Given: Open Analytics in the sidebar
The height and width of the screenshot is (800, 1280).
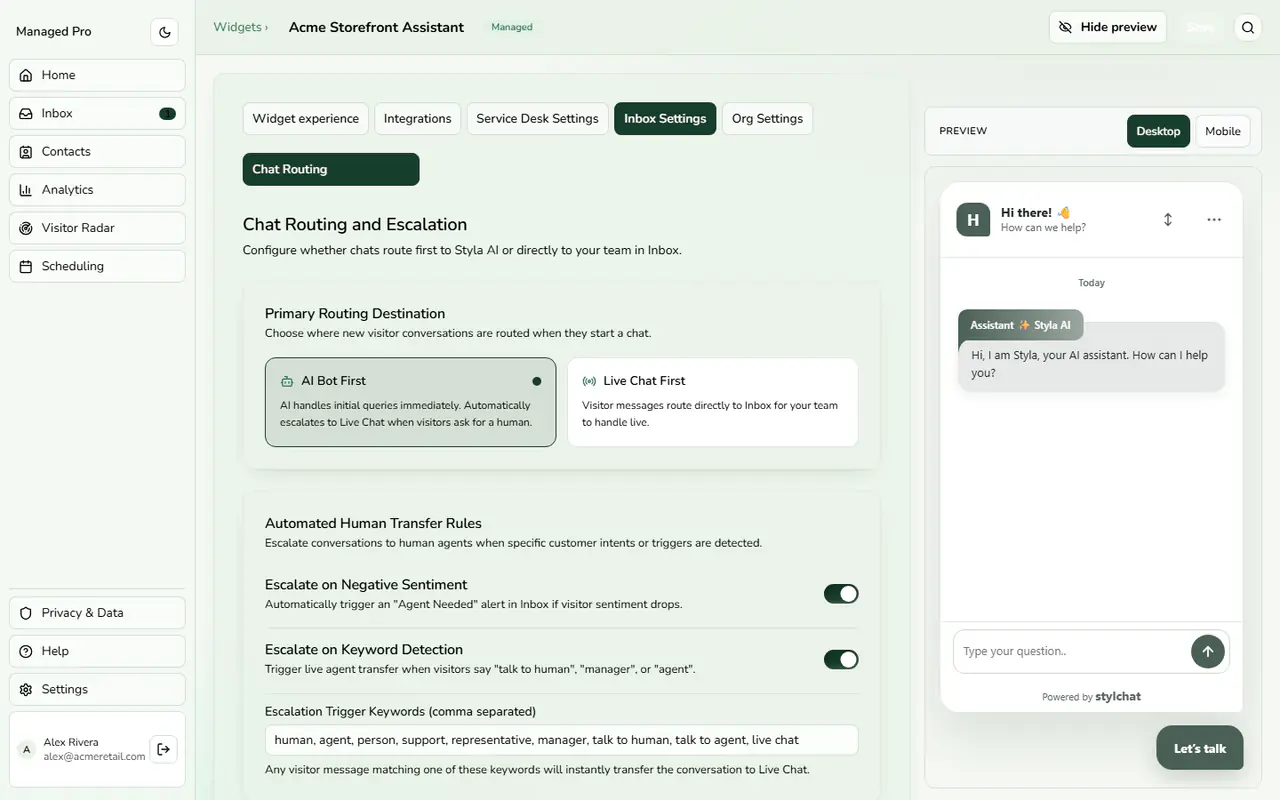Looking at the screenshot, I should pyautogui.click(x=97, y=190).
